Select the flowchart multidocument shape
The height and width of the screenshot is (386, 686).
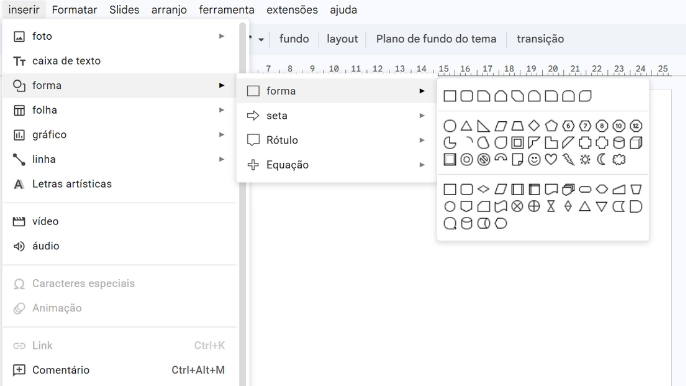(x=568, y=189)
